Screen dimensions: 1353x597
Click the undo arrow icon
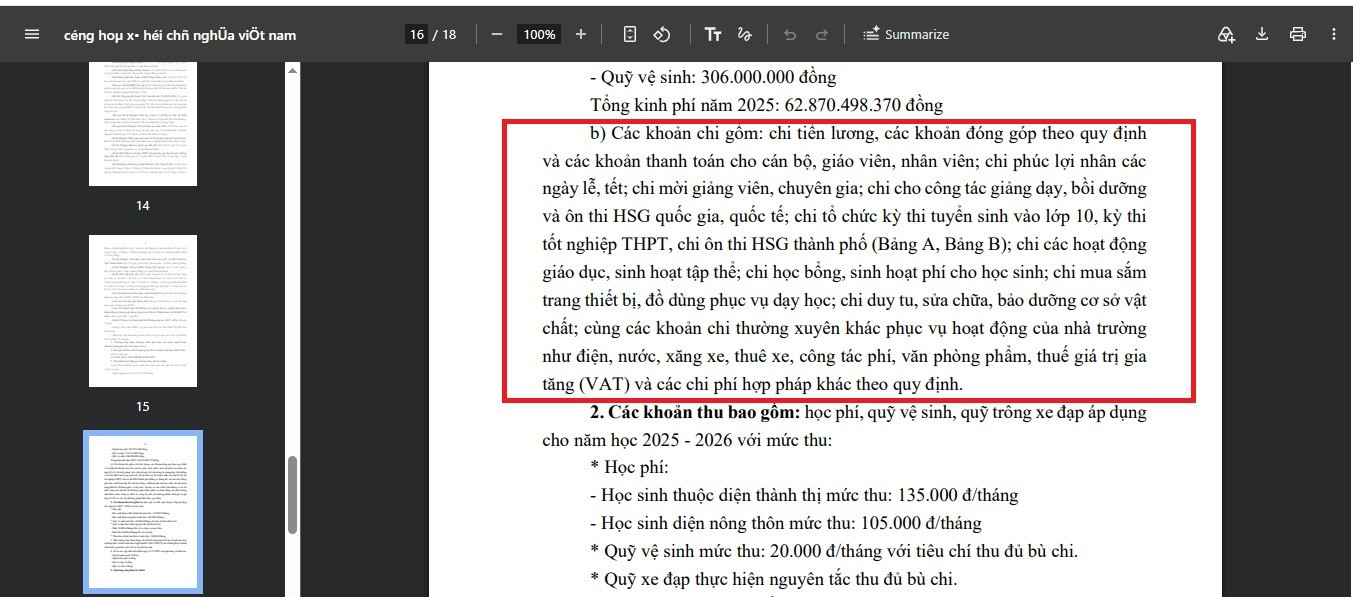coord(790,34)
